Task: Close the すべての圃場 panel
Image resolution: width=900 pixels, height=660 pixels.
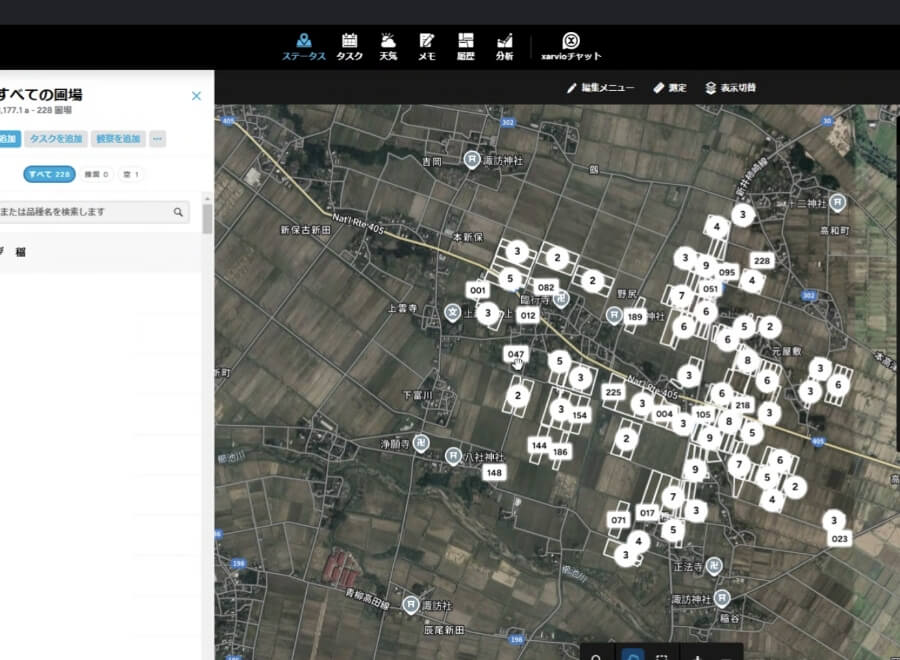Action: pos(196,96)
